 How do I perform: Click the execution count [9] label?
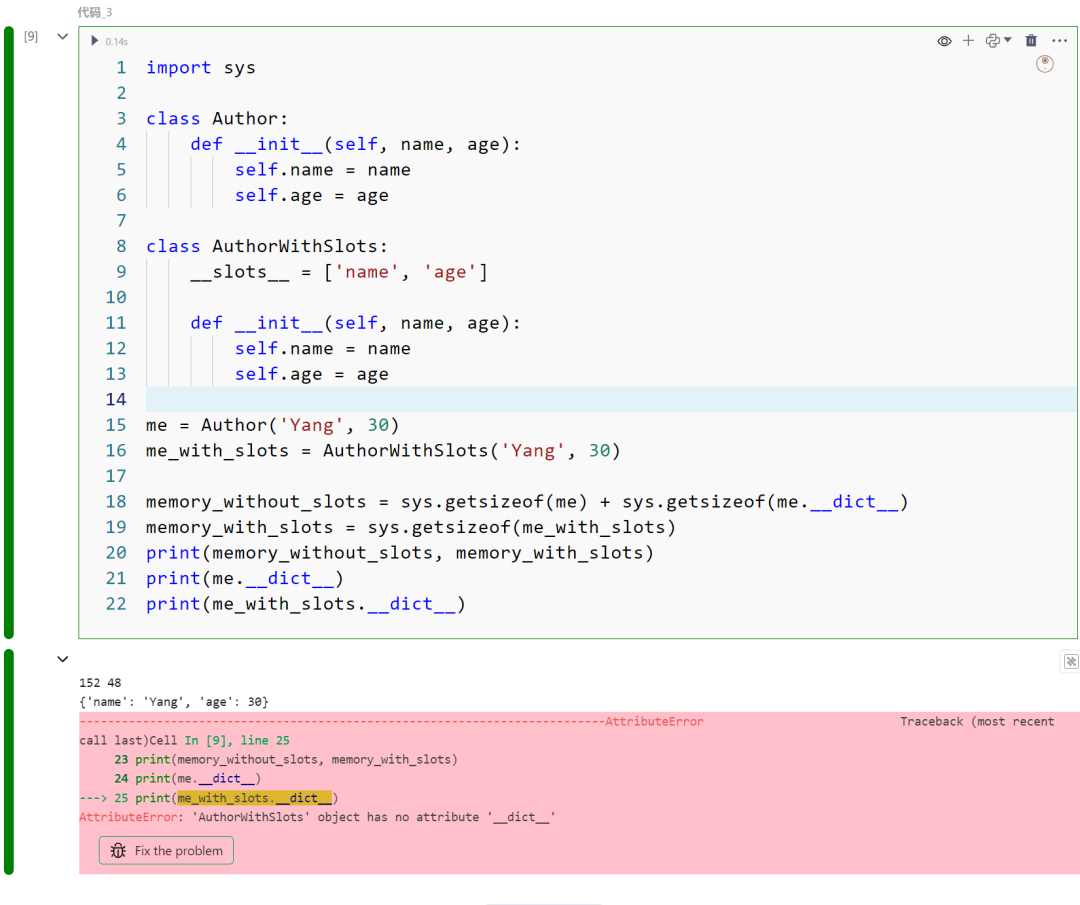click(x=31, y=37)
